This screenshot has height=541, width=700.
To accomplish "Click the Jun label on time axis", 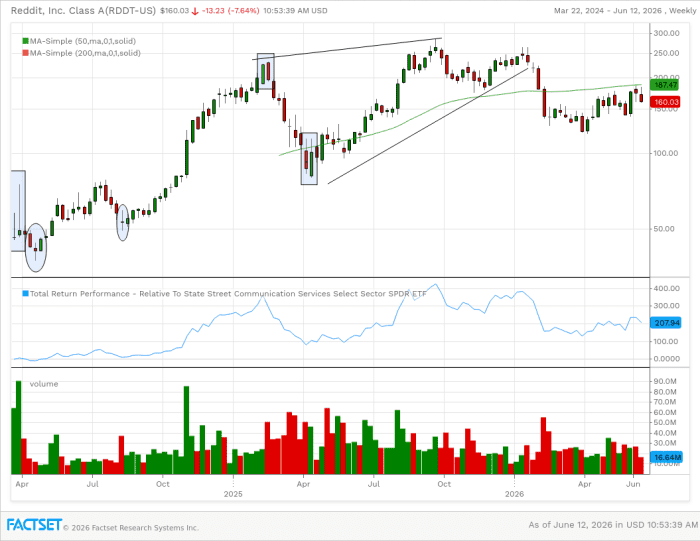I will coord(633,484).
